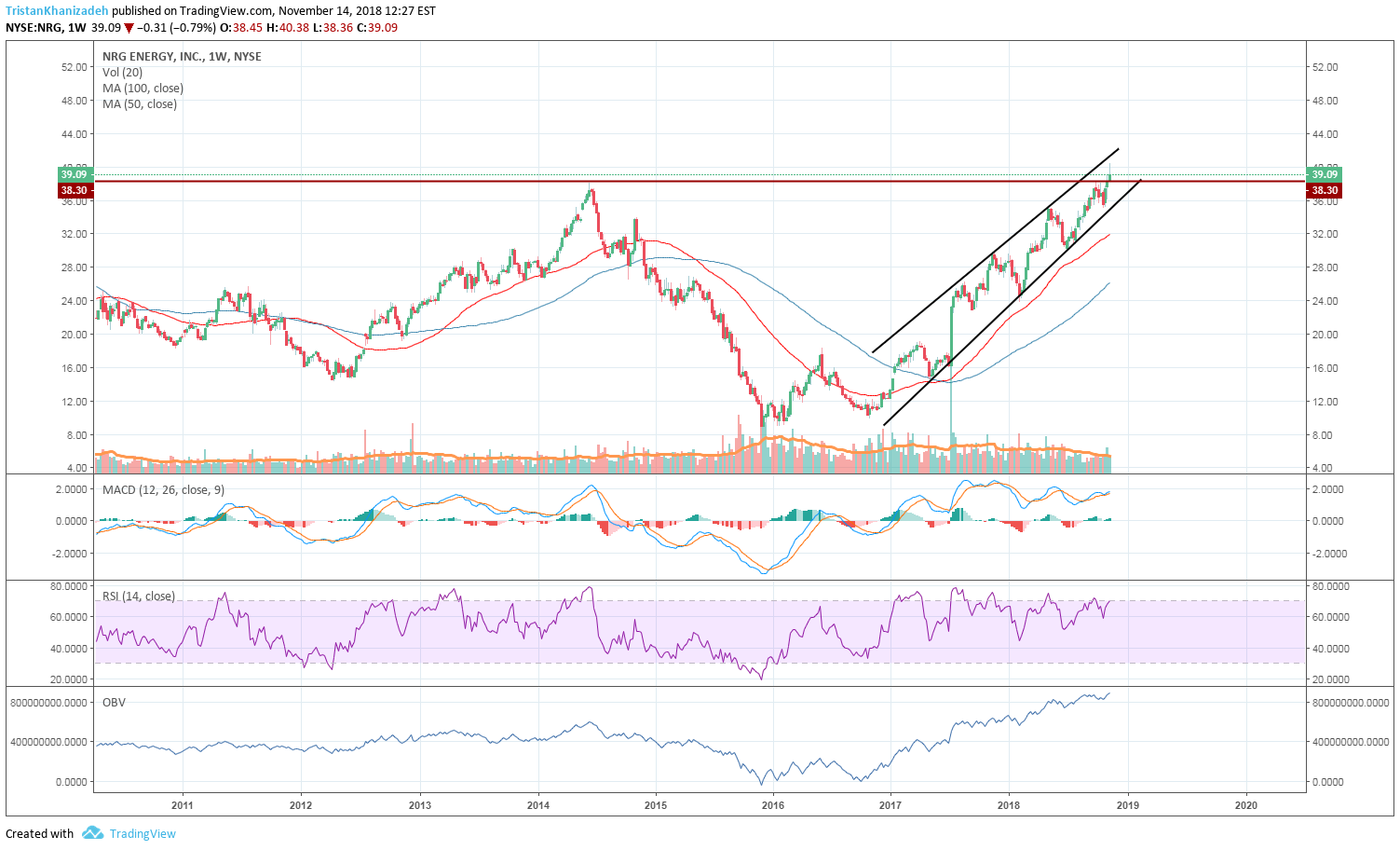The height and width of the screenshot is (850, 1400).
Task: Click the L:38.36 low value in header
Action: pos(332,28)
